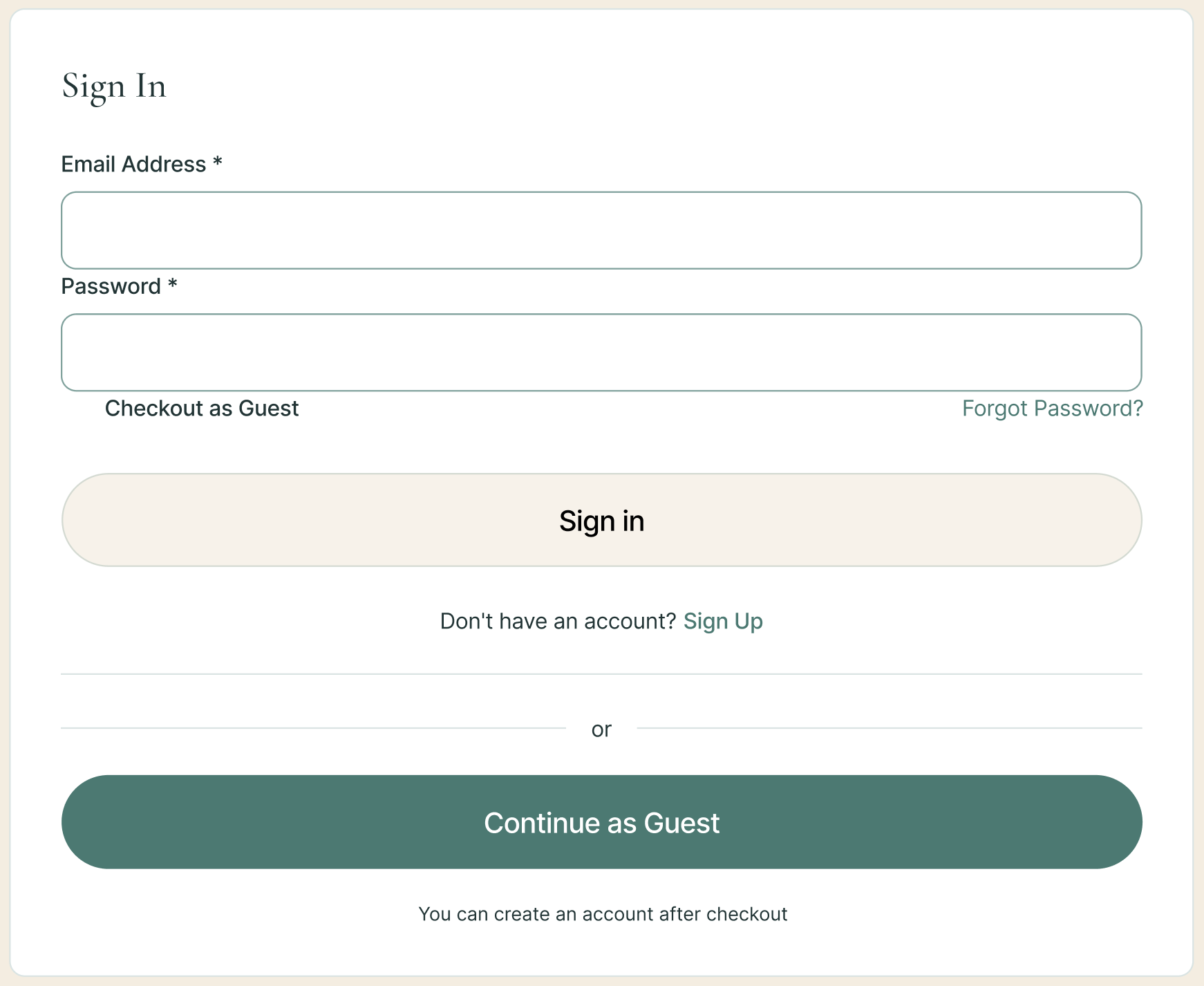The image size is (1204, 986).
Task: Click the Sign In page heading
Action: 114,86
